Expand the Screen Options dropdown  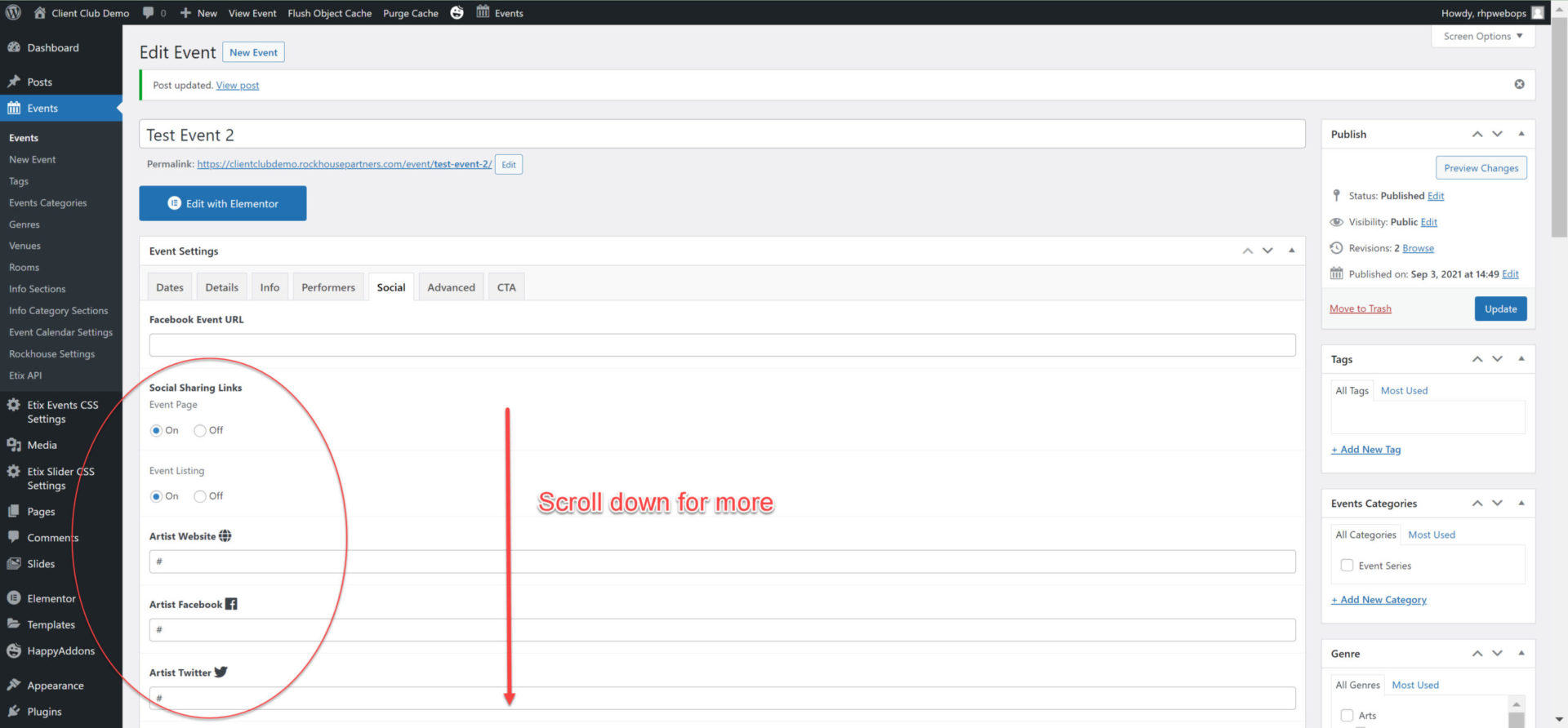coord(1482,37)
